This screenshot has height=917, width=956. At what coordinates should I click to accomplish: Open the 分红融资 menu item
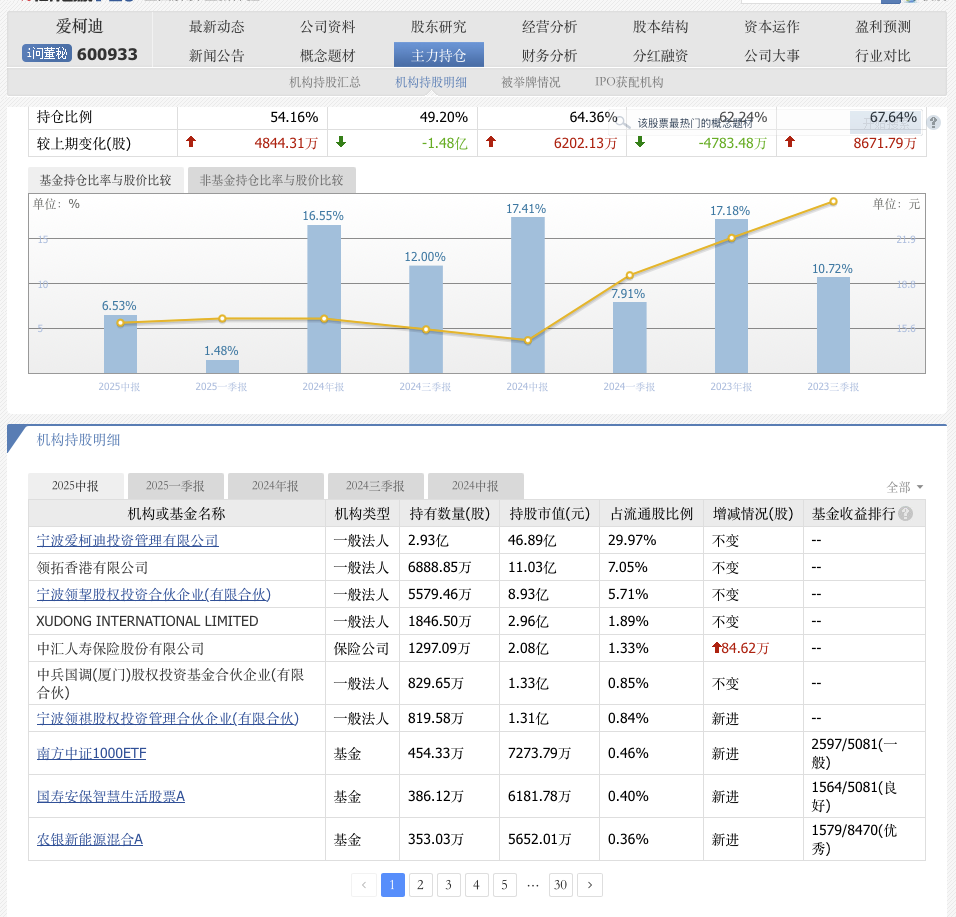coord(660,55)
